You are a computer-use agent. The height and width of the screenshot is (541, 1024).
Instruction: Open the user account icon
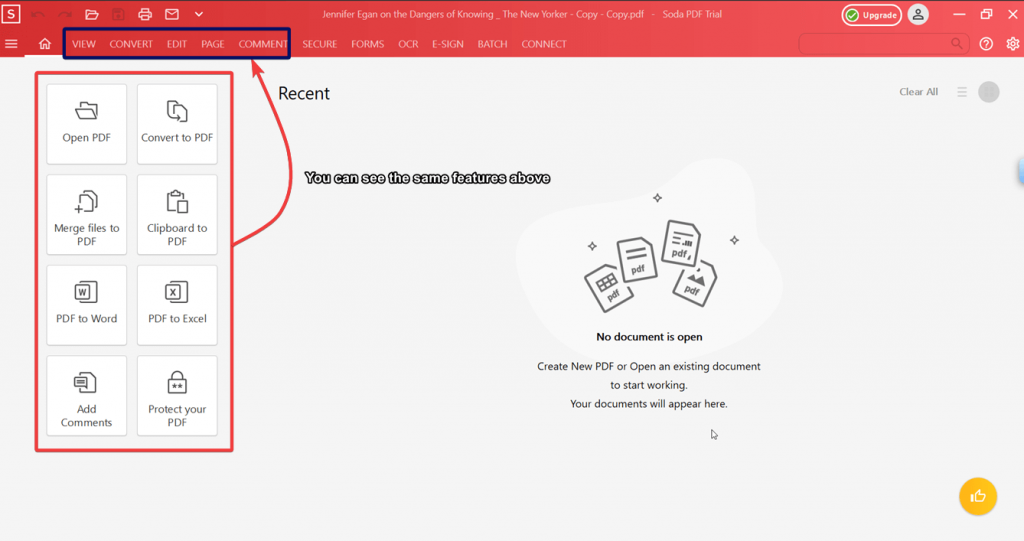pyautogui.click(x=918, y=14)
